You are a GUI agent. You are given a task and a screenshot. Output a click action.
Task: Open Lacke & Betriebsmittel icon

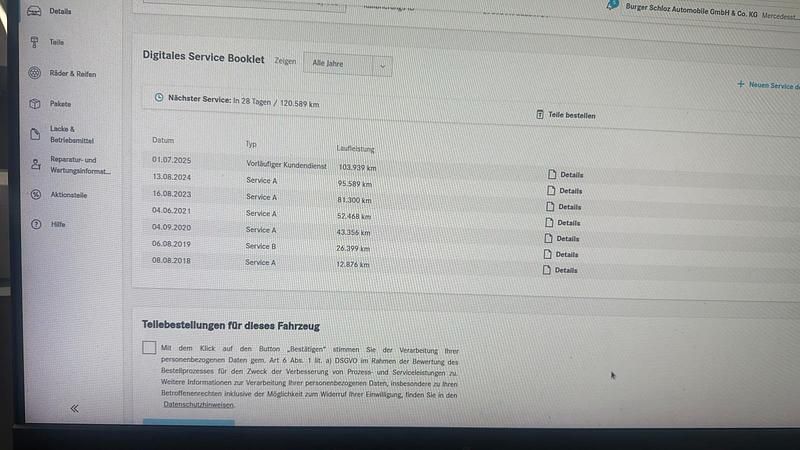pos(34,134)
